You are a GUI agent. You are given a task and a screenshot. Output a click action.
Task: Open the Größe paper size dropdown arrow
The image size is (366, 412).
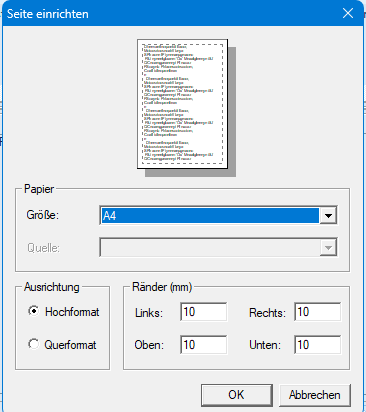[x=328, y=215]
